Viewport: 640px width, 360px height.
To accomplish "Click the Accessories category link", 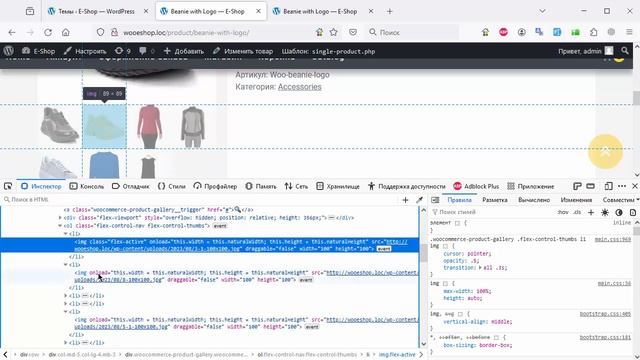I will [x=299, y=87].
